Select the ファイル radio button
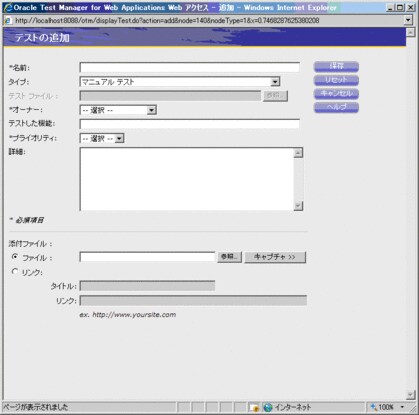 (15, 257)
